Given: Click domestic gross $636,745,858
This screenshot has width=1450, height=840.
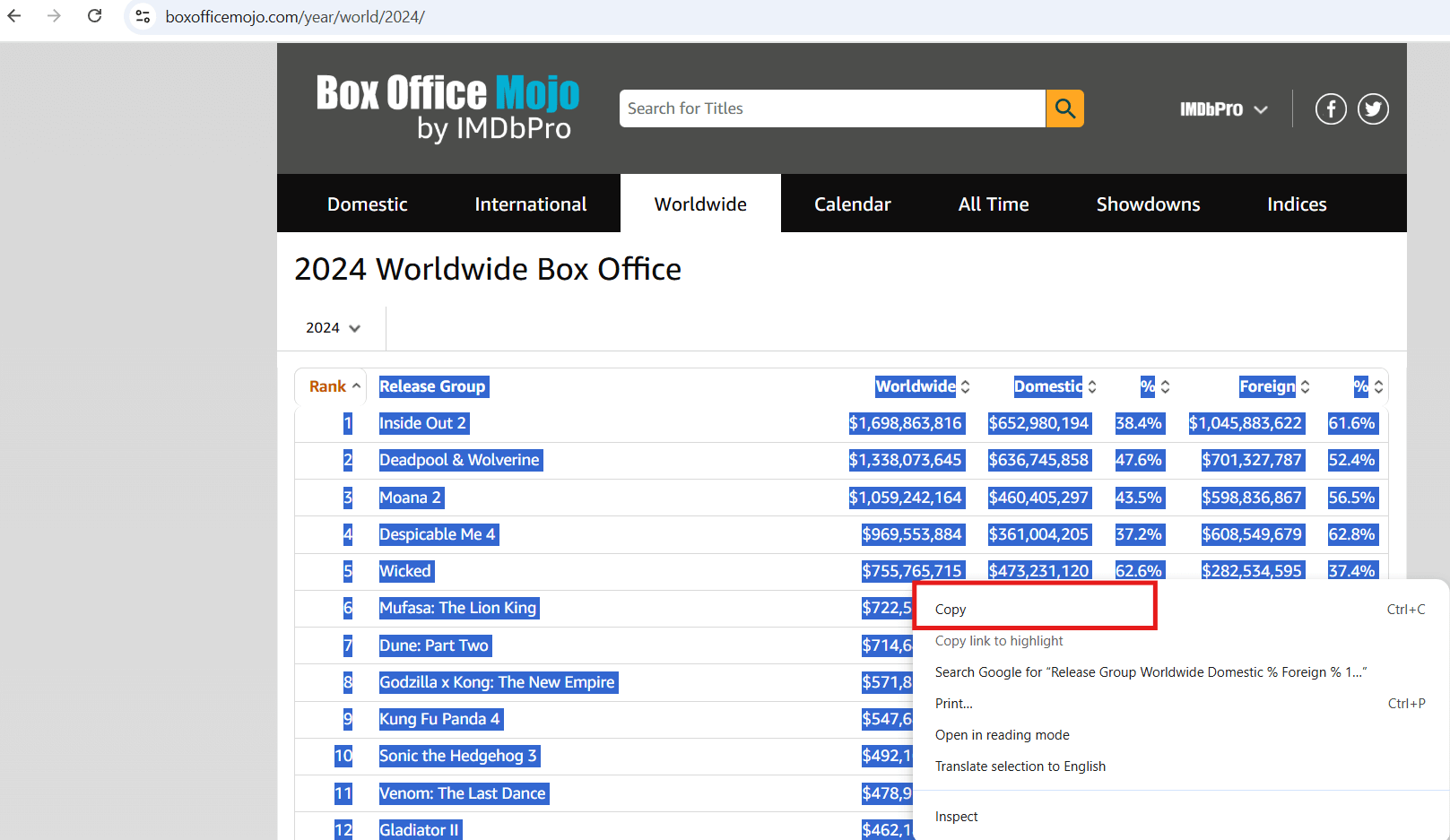Looking at the screenshot, I should pos(1039,460).
